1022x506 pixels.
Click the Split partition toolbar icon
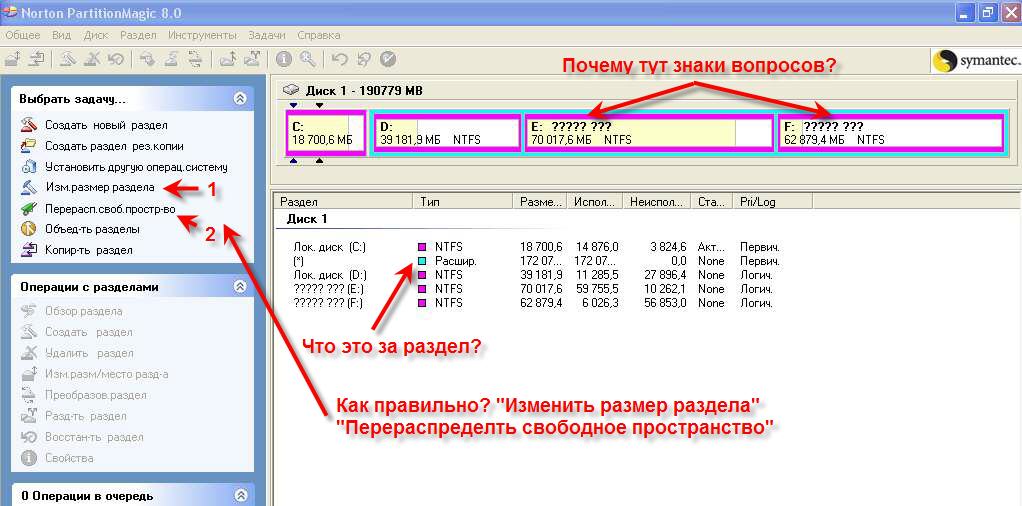click(x=253, y=59)
